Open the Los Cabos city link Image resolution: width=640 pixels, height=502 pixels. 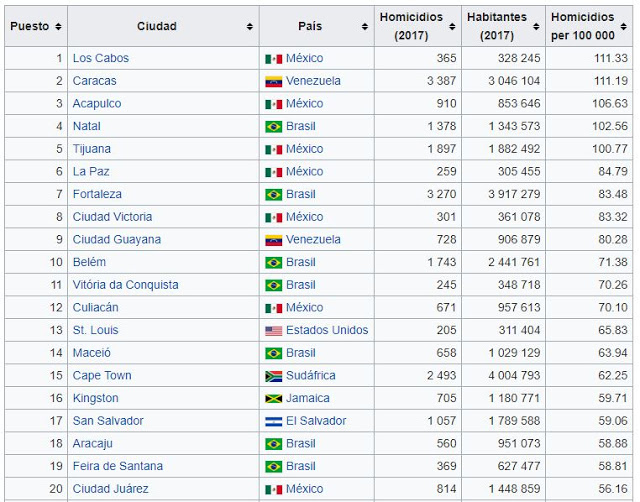[101, 58]
